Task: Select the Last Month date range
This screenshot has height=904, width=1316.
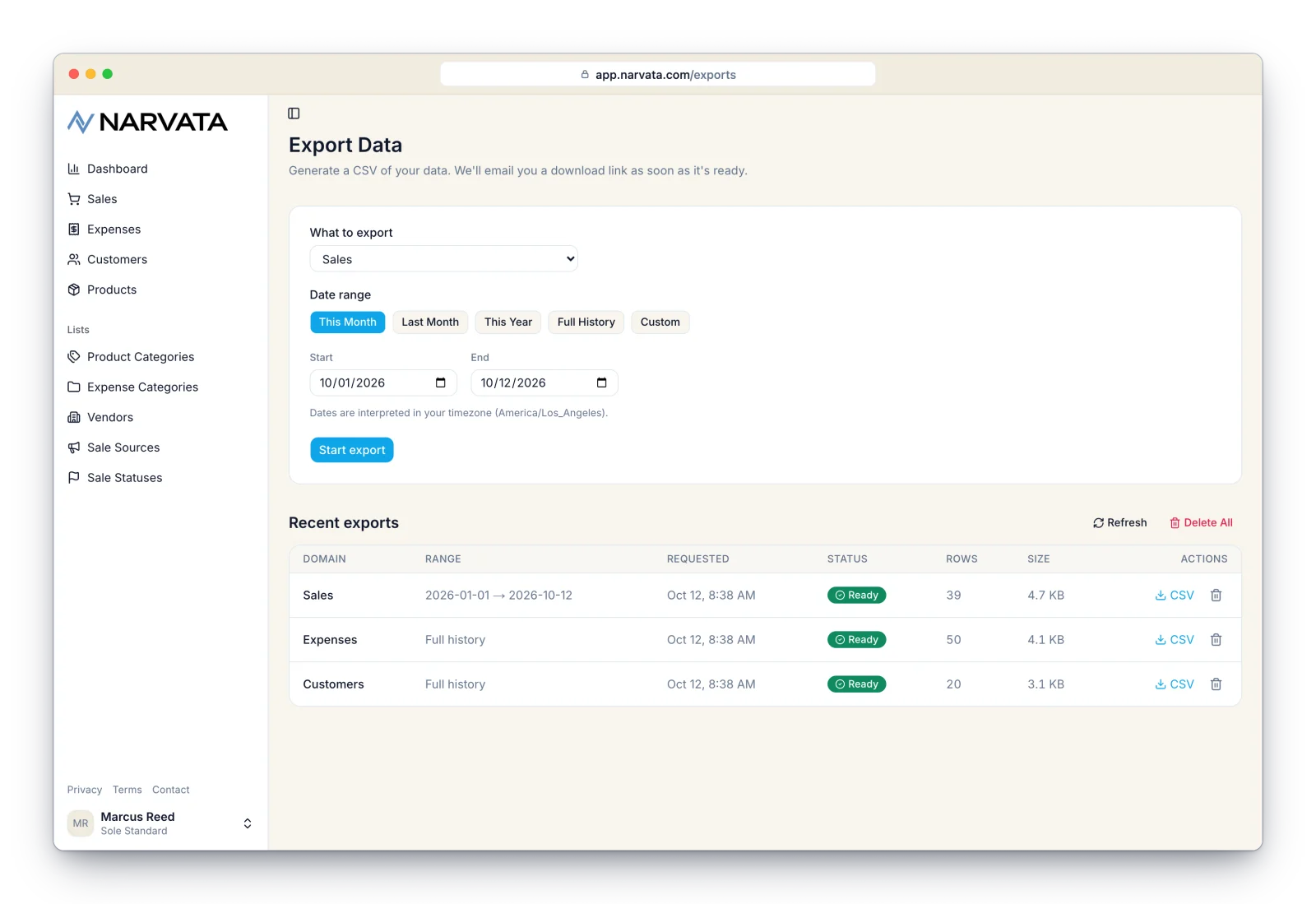Action: tap(430, 322)
